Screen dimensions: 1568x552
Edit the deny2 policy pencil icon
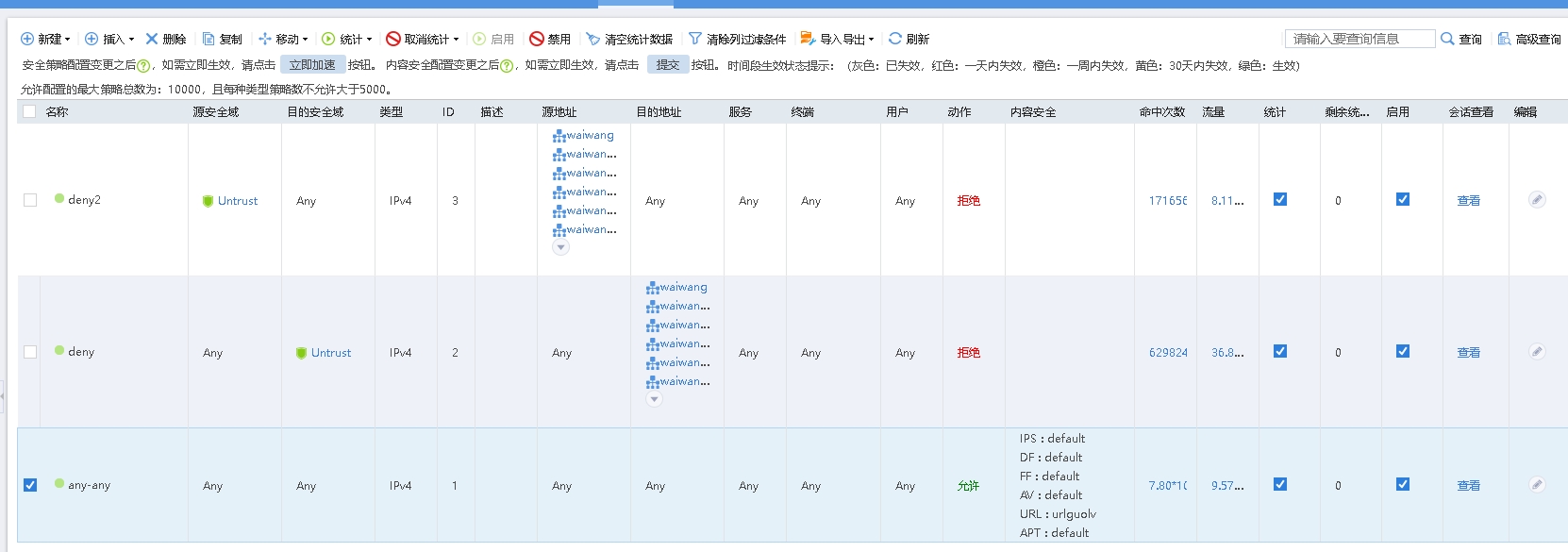(1537, 199)
